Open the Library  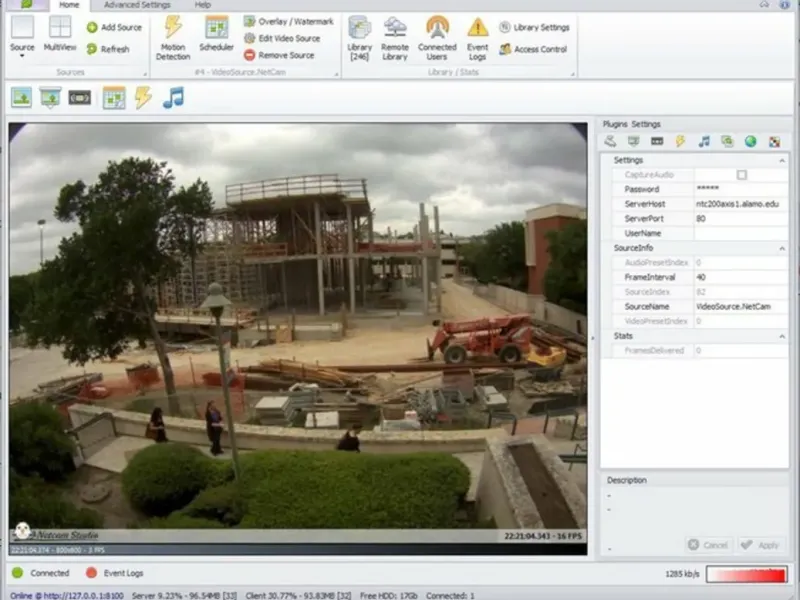click(x=359, y=37)
